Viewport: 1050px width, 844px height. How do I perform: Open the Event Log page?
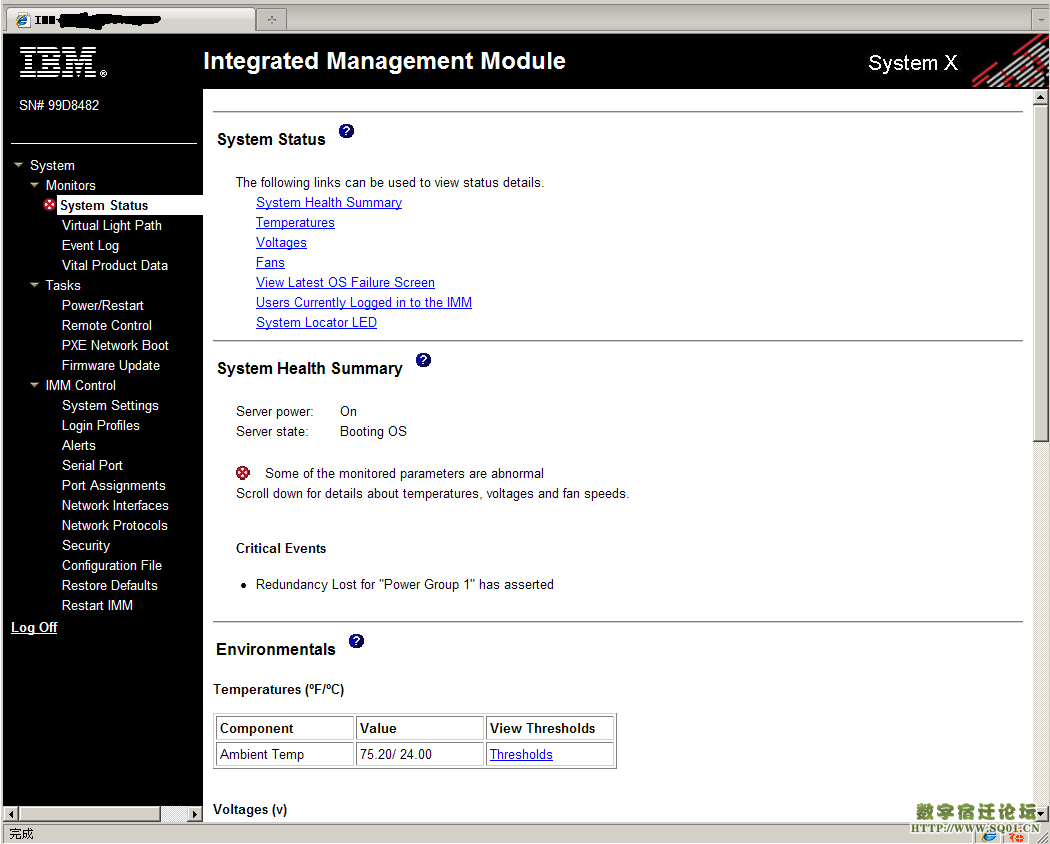click(90, 245)
